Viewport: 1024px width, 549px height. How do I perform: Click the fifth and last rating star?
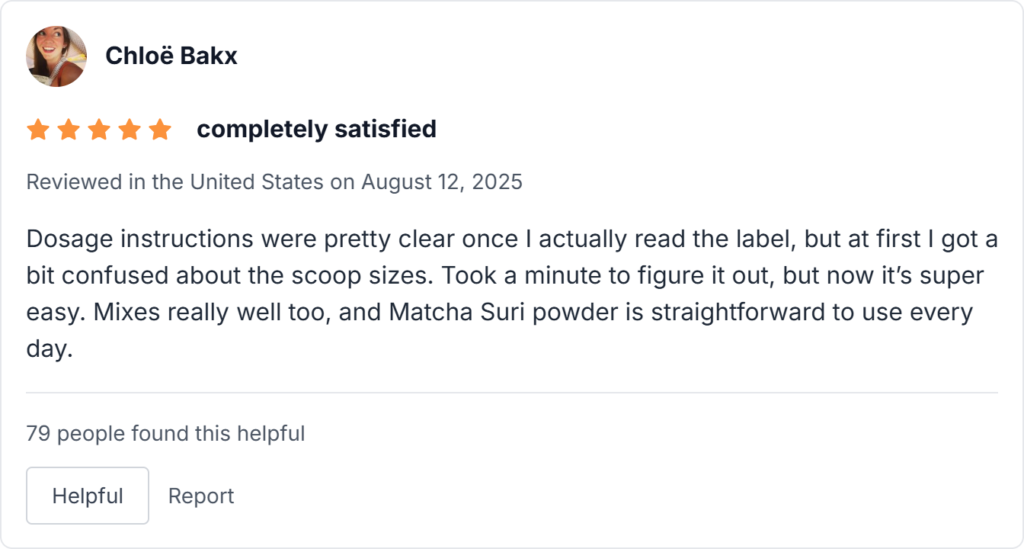click(160, 130)
